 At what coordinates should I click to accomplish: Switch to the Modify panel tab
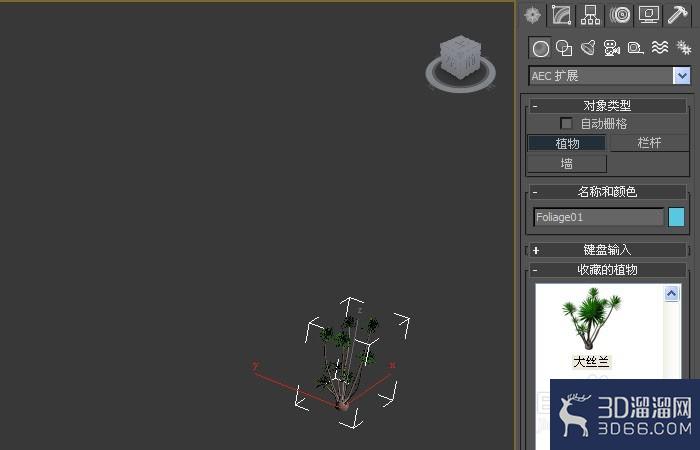pyautogui.click(x=562, y=15)
